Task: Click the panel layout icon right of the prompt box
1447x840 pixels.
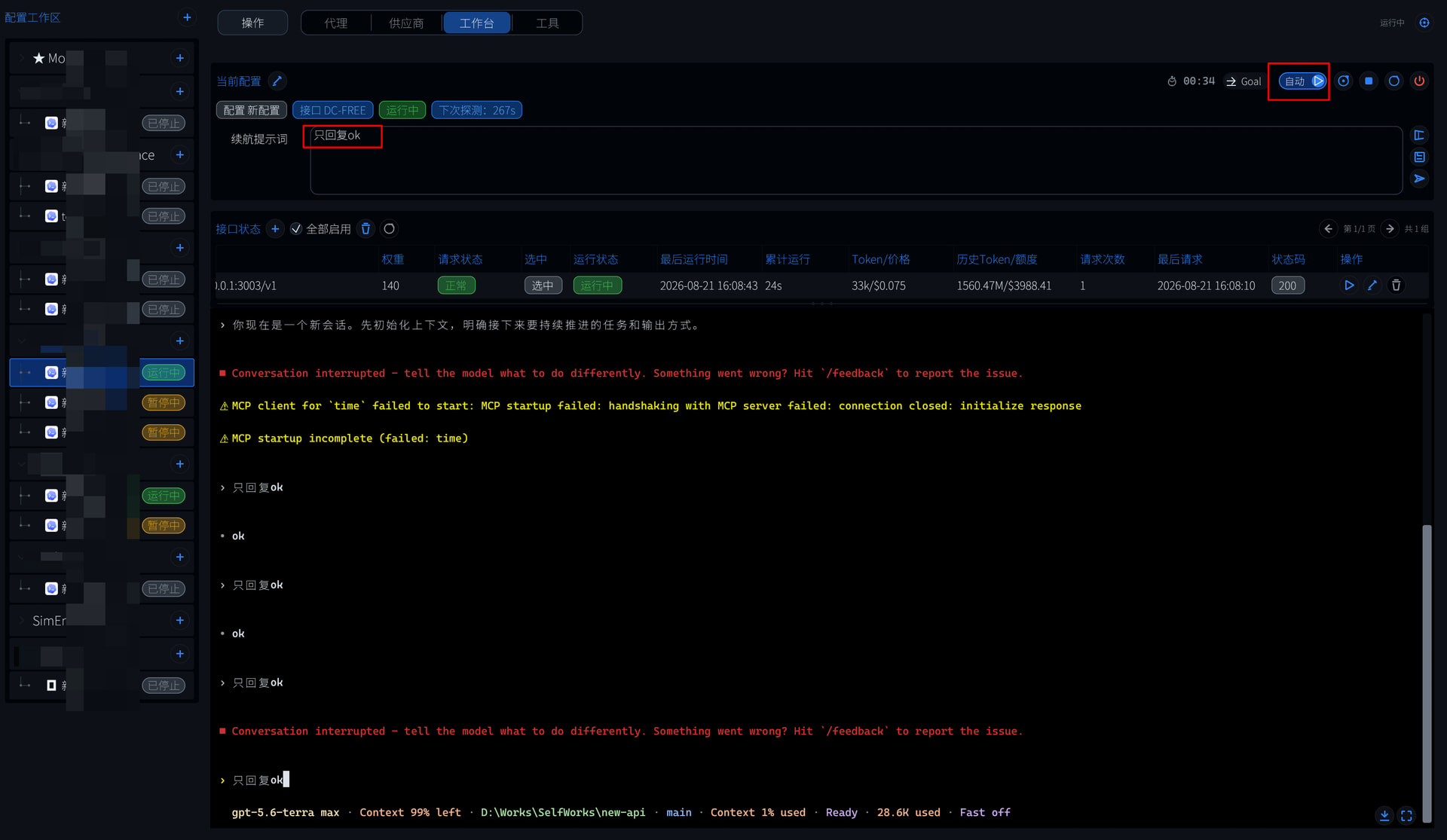Action: click(1419, 136)
